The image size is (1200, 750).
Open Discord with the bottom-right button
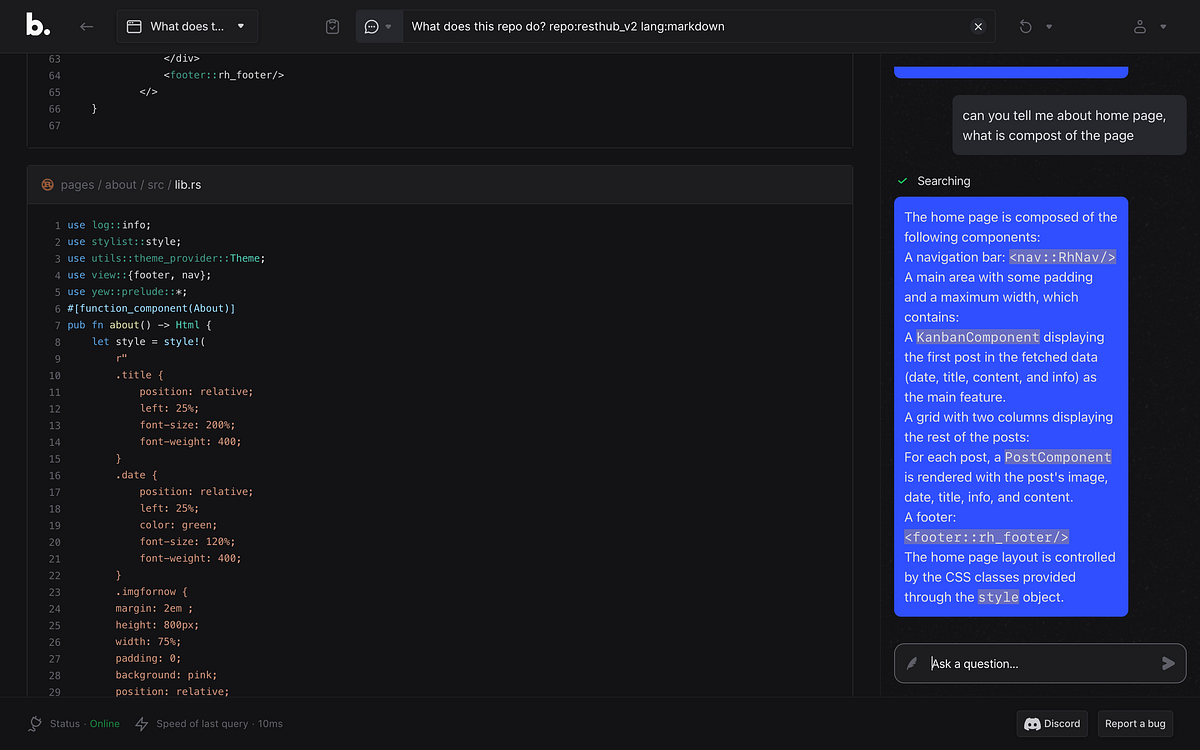(1051, 723)
